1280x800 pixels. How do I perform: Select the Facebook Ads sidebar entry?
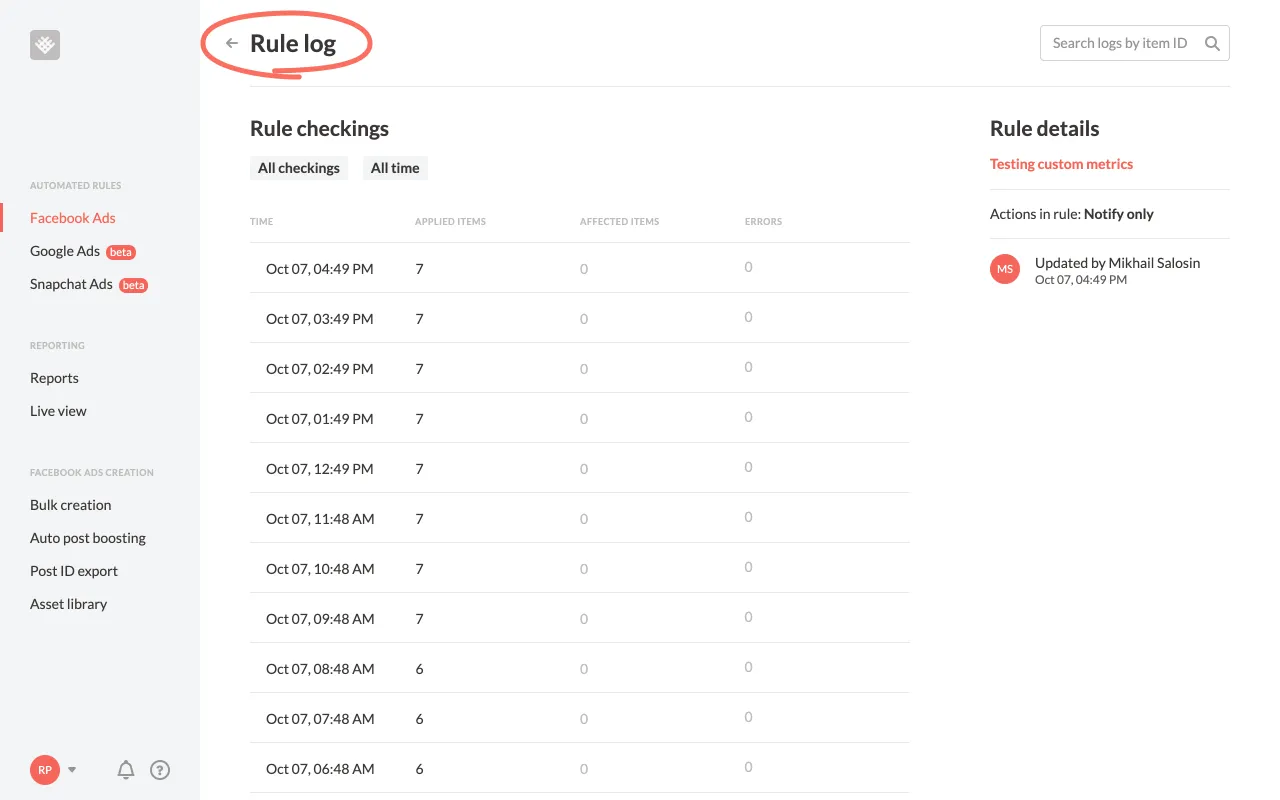pyautogui.click(x=72, y=217)
